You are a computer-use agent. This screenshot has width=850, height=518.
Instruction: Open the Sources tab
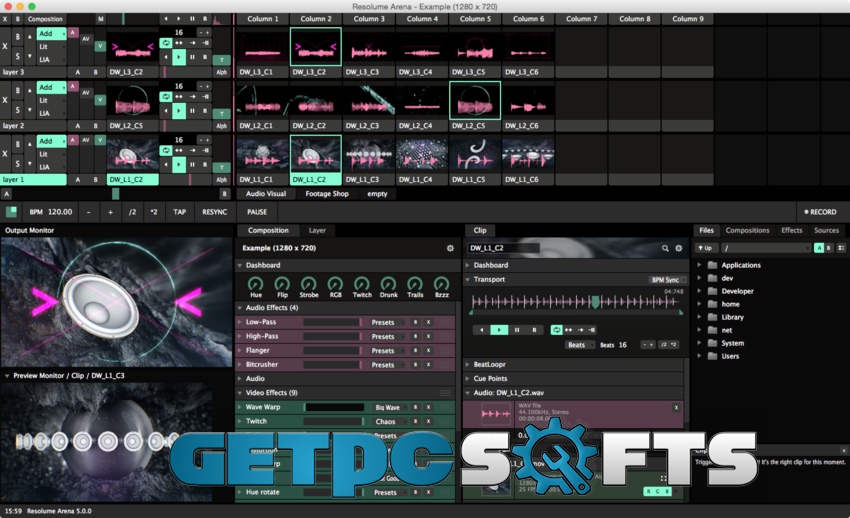click(826, 230)
